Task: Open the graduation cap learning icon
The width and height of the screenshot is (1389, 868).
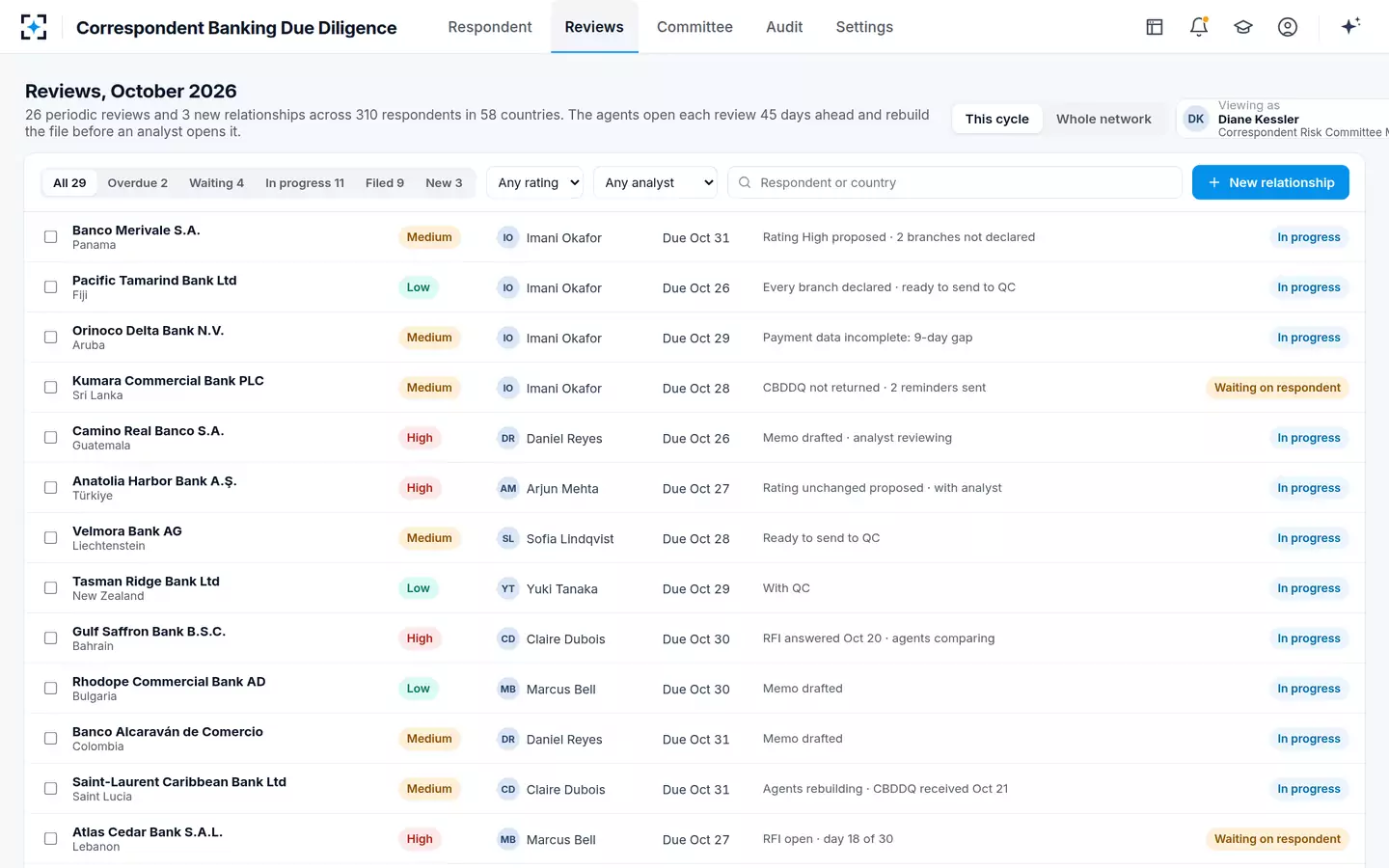Action: 1243,27
